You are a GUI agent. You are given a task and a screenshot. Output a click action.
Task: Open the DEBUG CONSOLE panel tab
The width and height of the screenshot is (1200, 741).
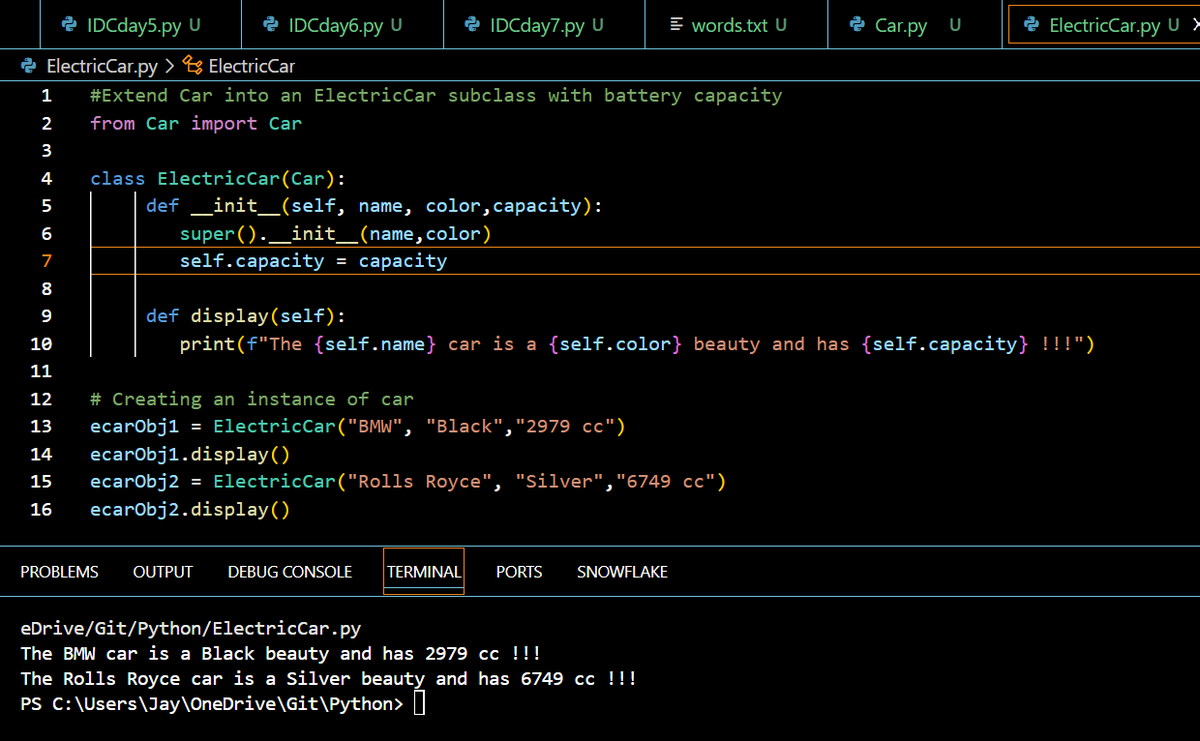(290, 572)
